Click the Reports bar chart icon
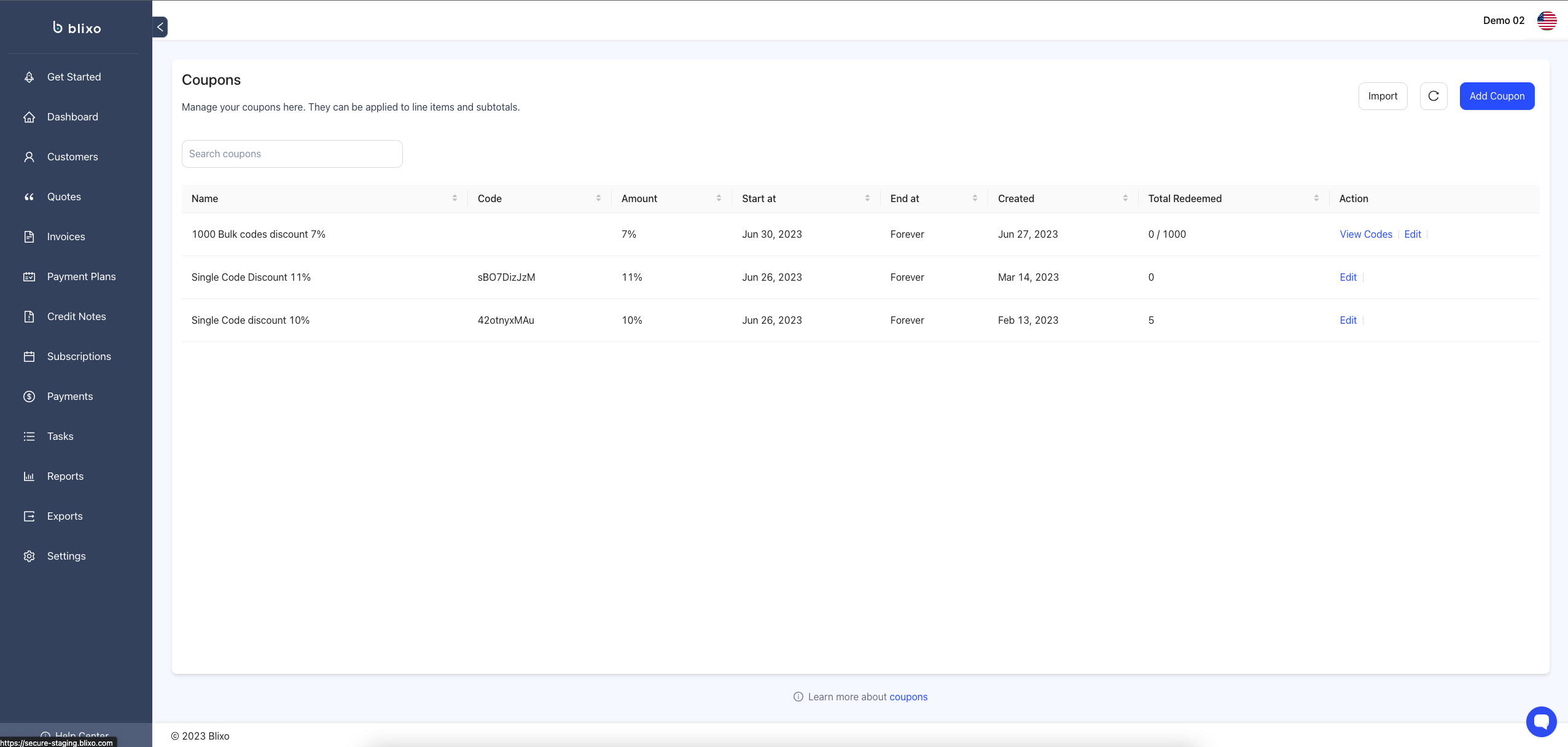1568x747 pixels. pos(29,476)
